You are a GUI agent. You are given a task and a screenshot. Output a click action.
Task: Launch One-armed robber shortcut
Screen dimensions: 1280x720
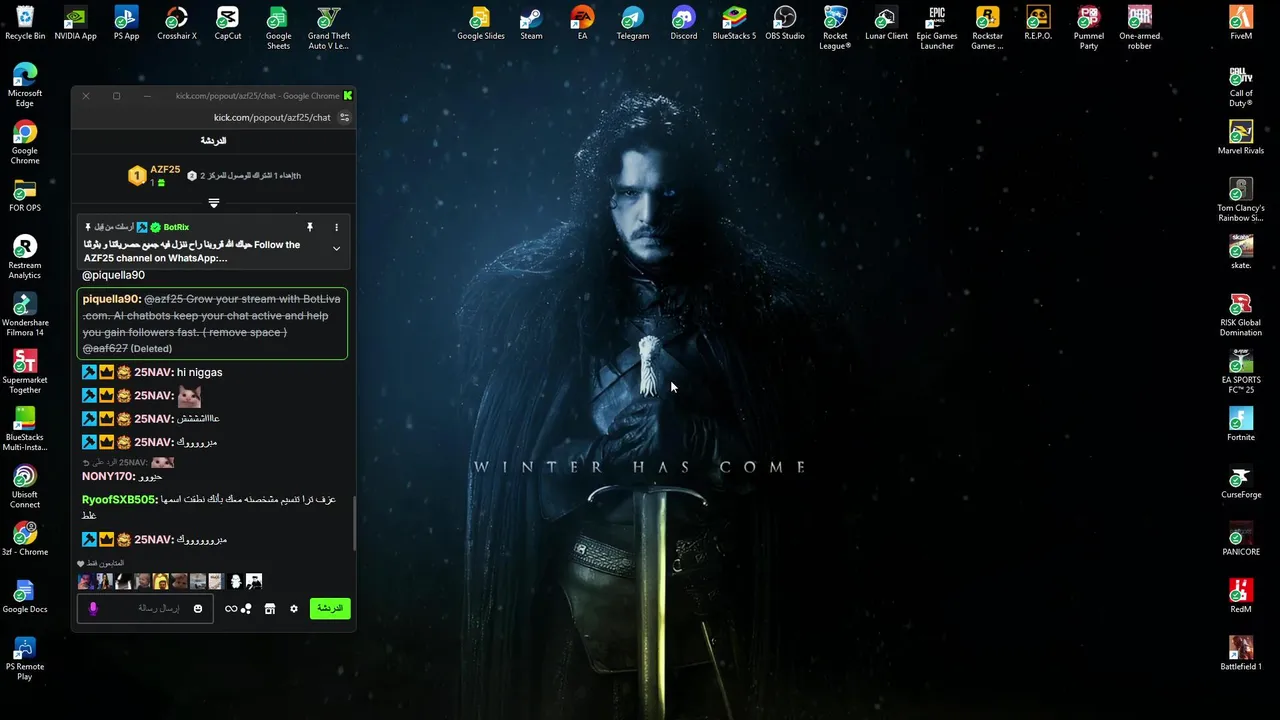point(1140,27)
